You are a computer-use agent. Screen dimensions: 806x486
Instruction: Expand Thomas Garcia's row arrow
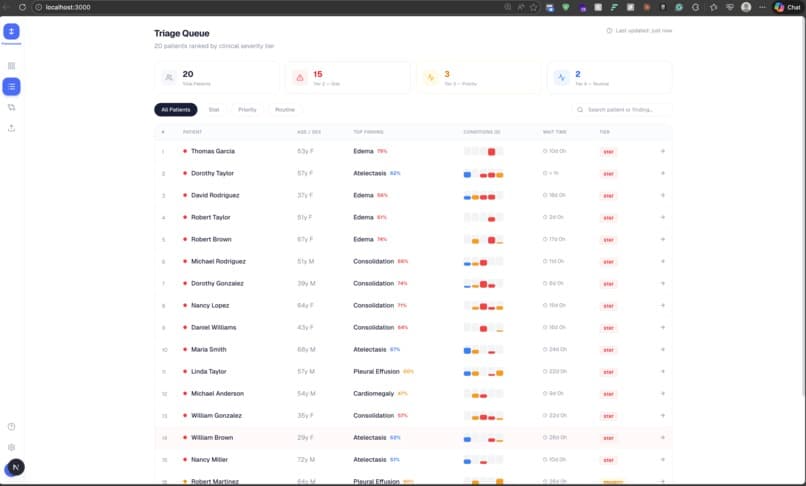[663, 151]
